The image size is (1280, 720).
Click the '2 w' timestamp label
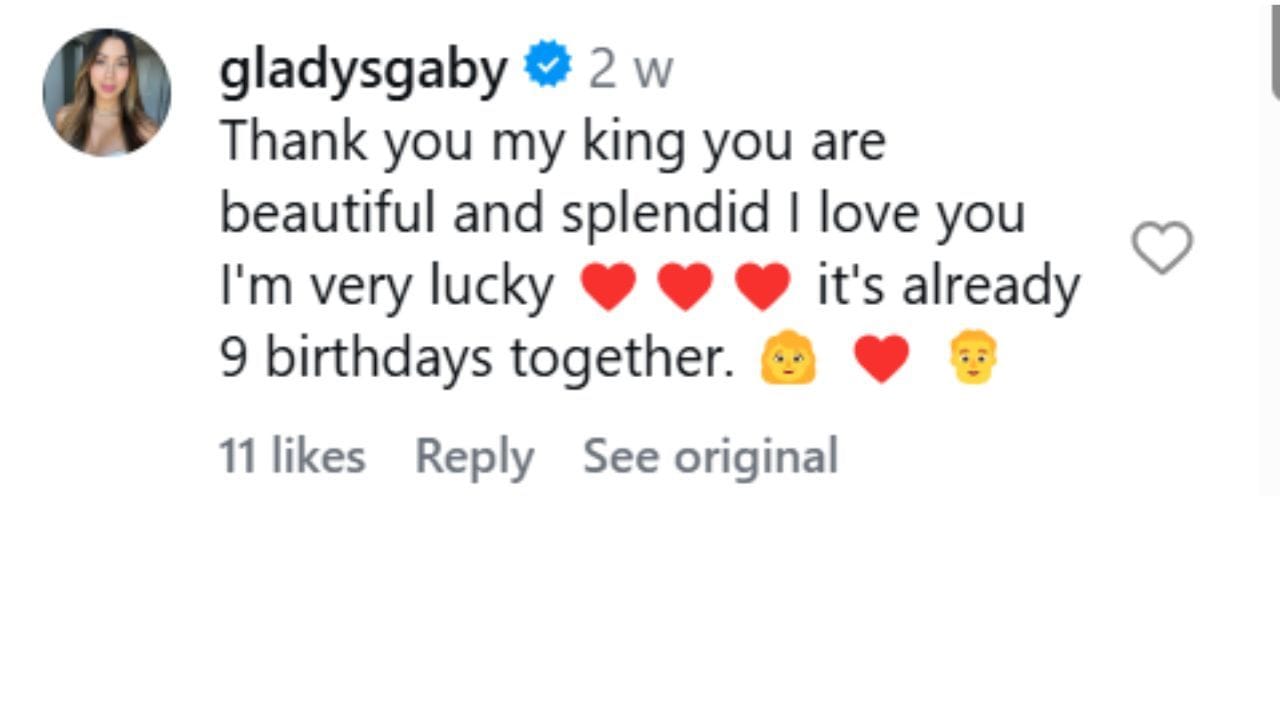pyautogui.click(x=632, y=68)
